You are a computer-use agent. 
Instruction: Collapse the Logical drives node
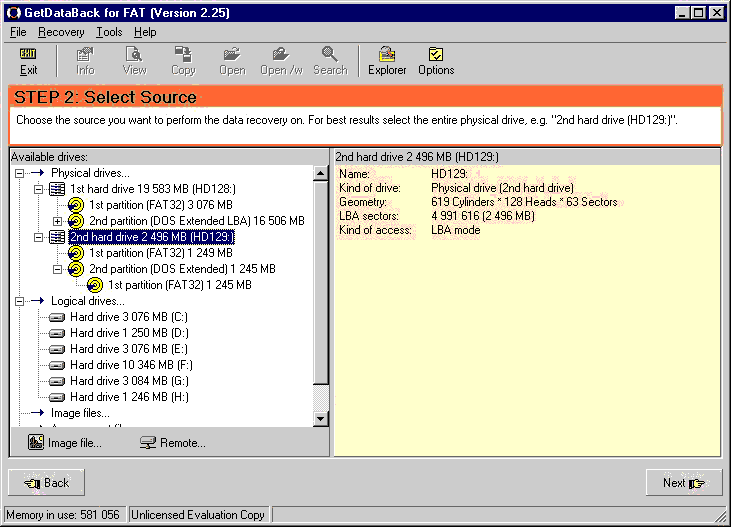click(x=19, y=301)
